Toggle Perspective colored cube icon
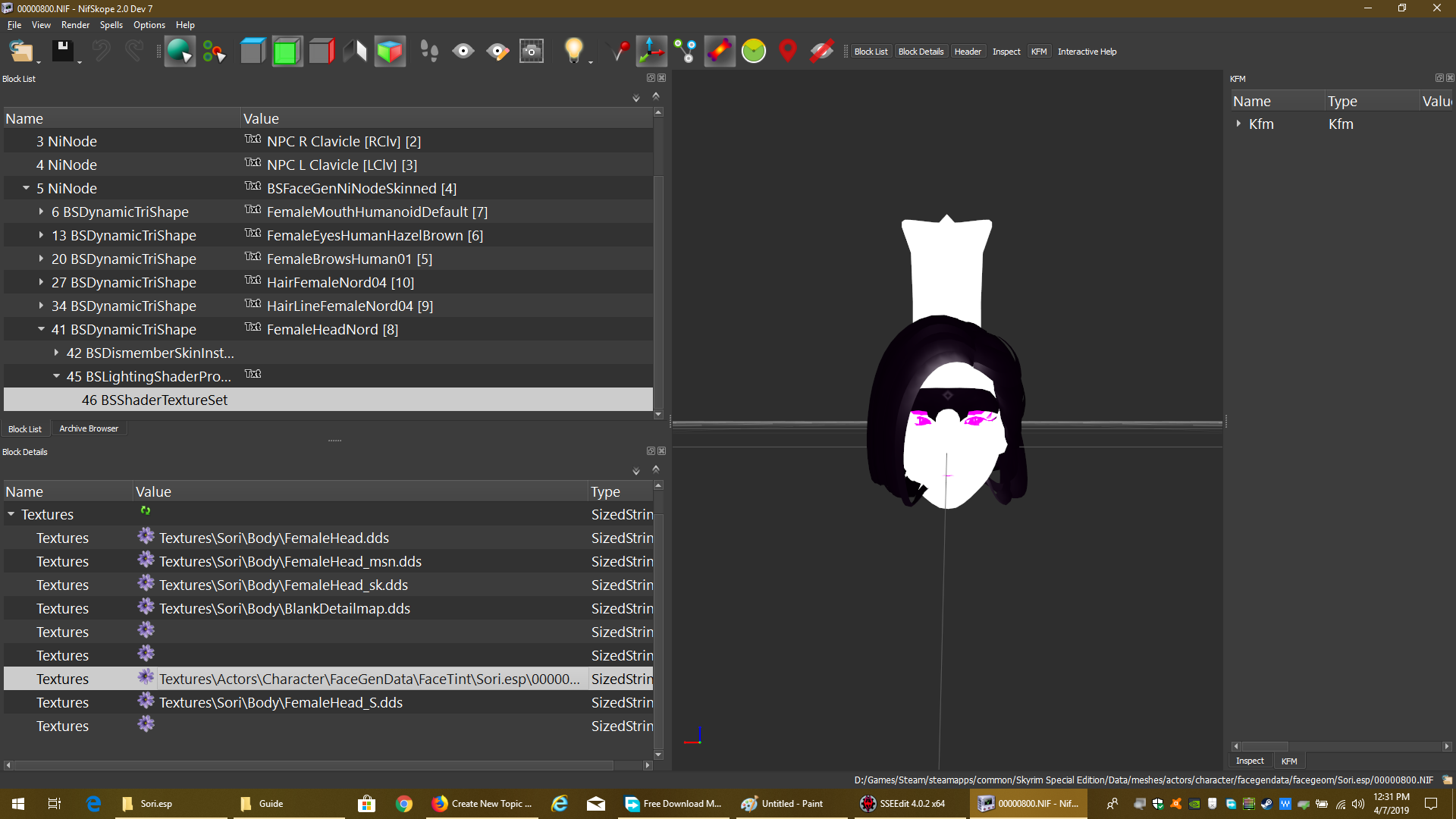The image size is (1456, 819). (390, 51)
